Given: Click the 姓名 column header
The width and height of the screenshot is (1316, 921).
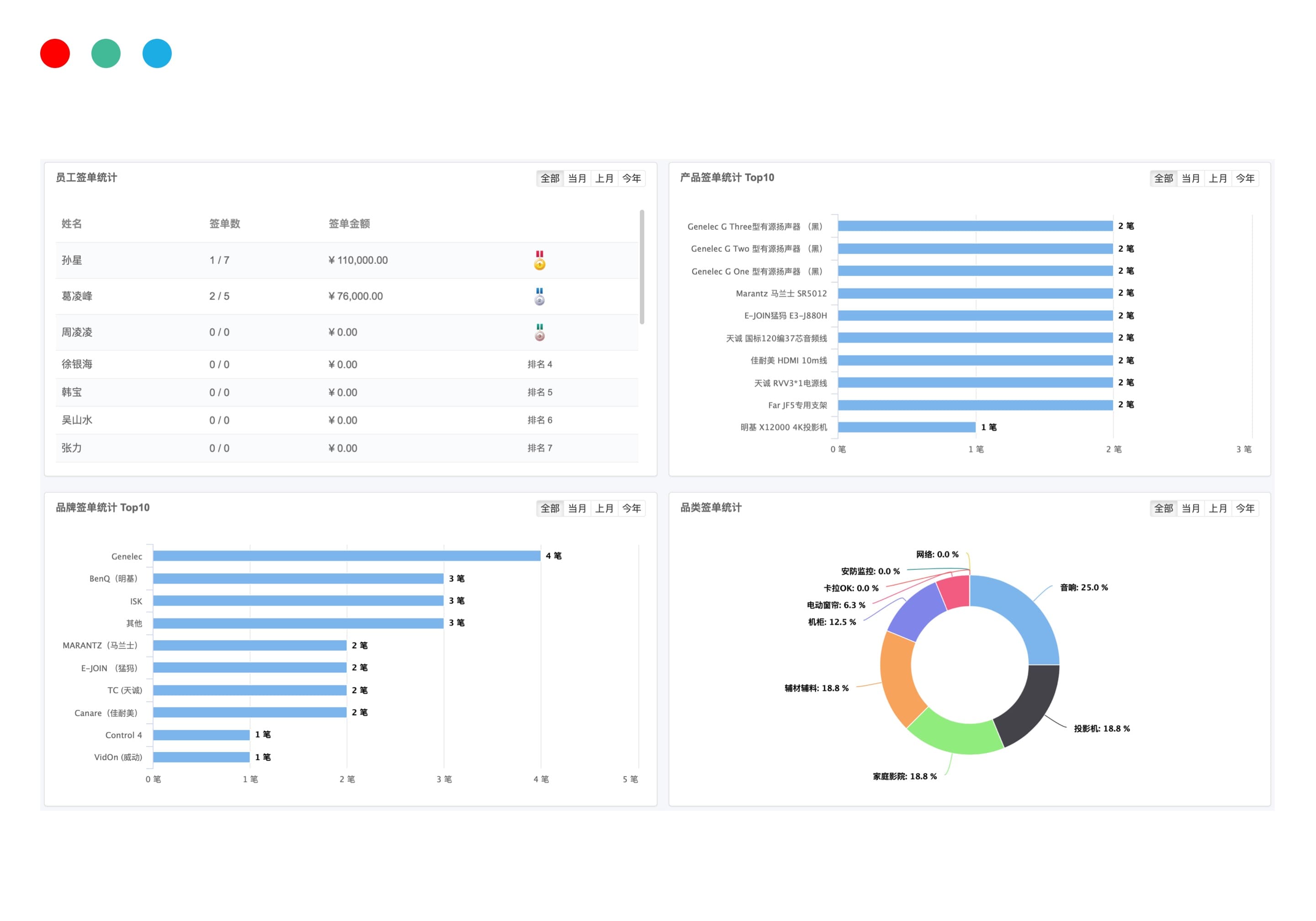Looking at the screenshot, I should (x=72, y=223).
